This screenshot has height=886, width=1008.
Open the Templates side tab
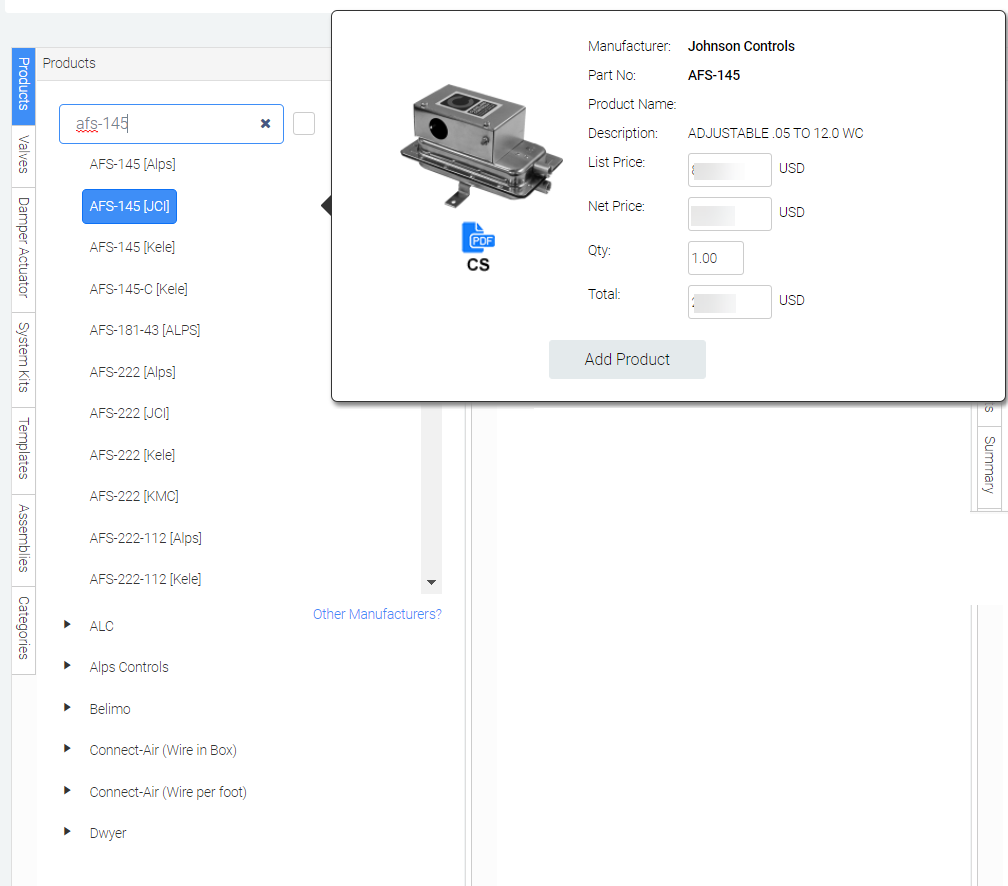pyautogui.click(x=24, y=451)
